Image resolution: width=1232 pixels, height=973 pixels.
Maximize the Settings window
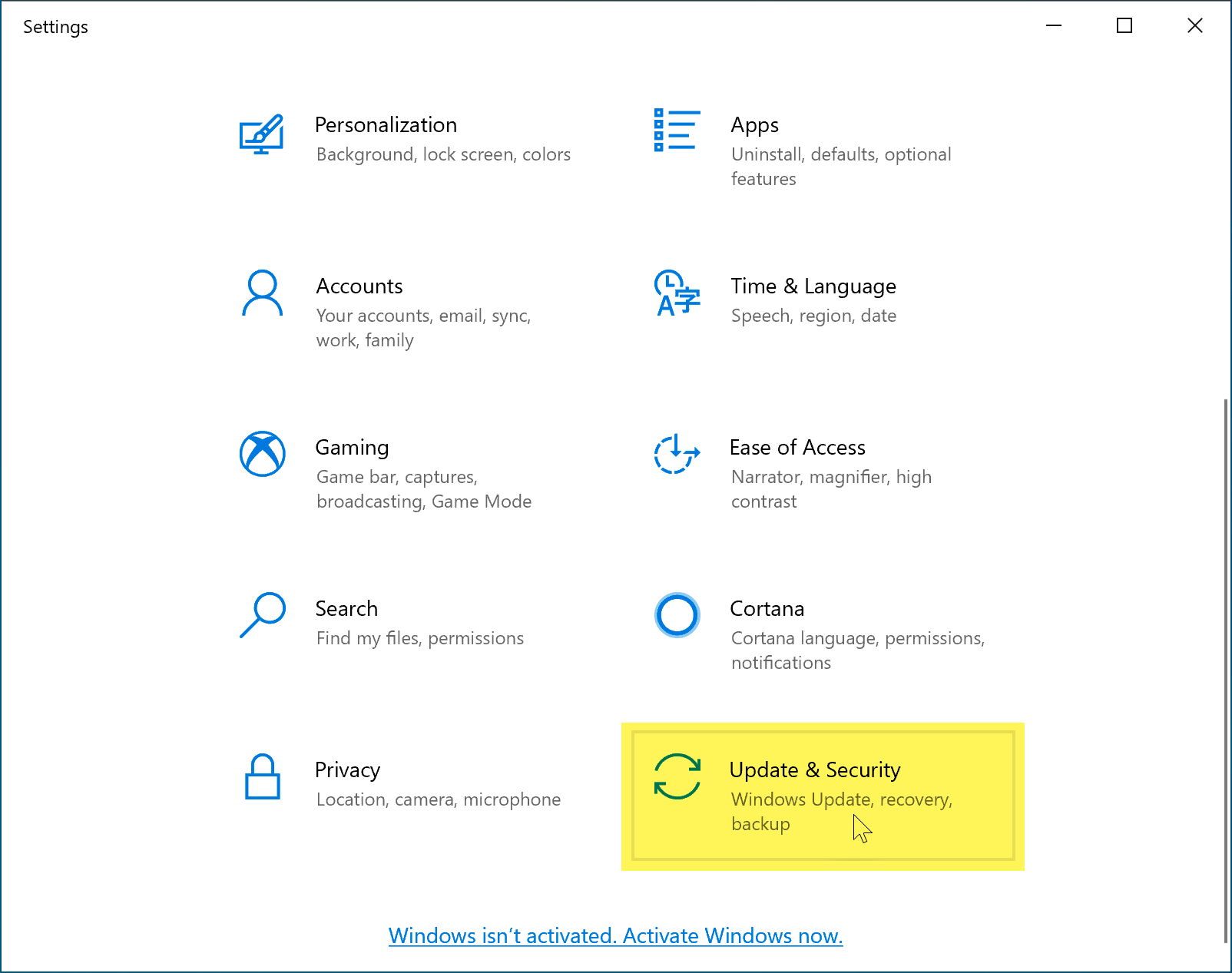click(x=1124, y=26)
